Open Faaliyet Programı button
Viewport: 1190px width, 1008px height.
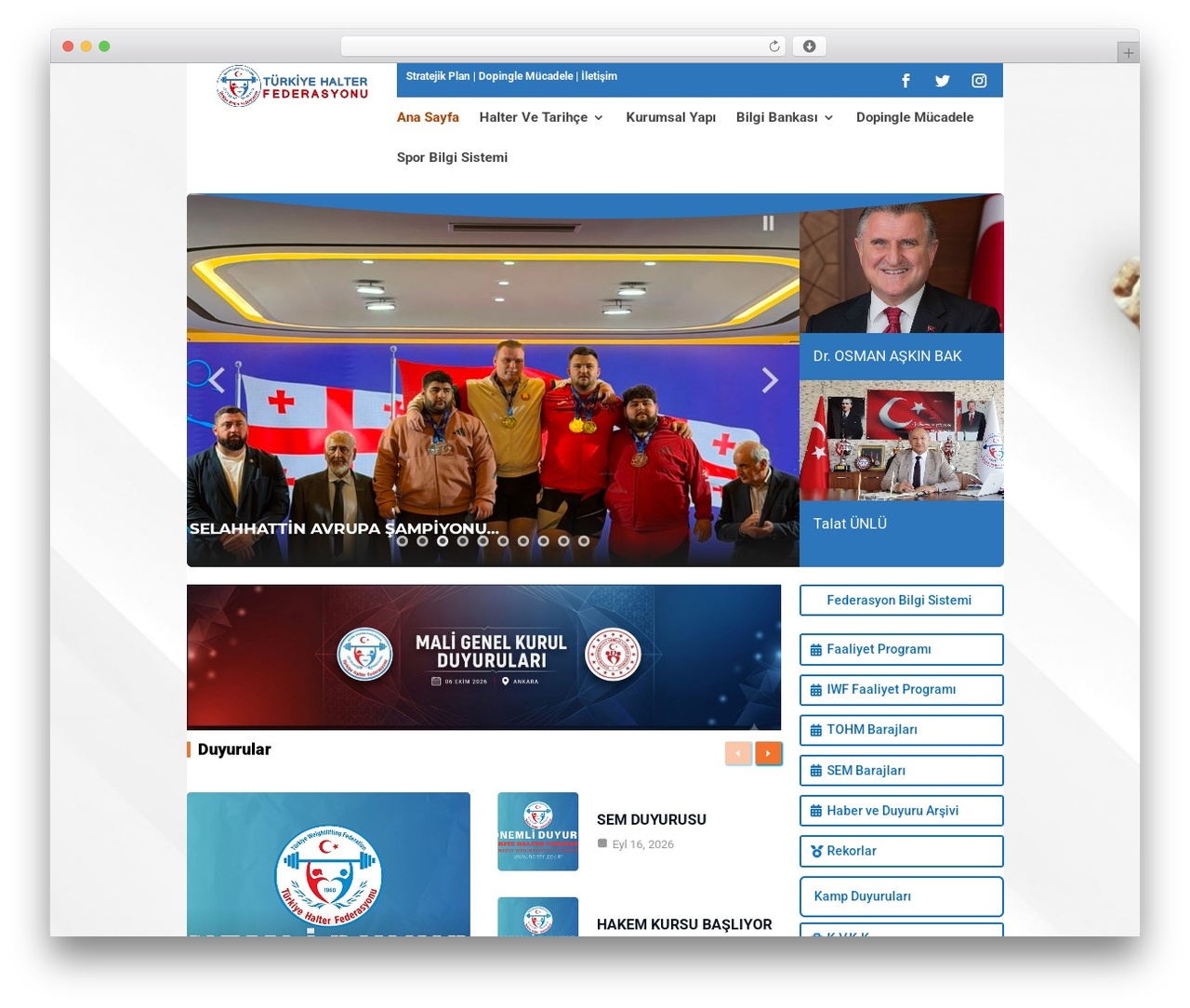(902, 650)
